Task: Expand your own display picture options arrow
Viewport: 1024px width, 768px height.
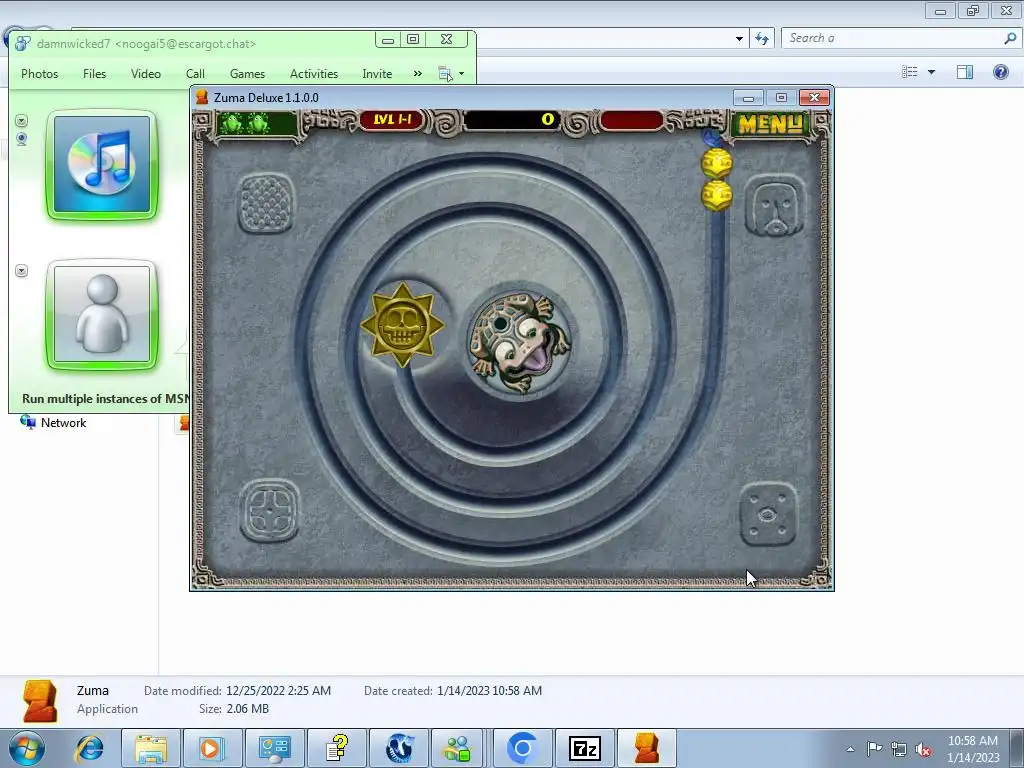Action: click(22, 270)
